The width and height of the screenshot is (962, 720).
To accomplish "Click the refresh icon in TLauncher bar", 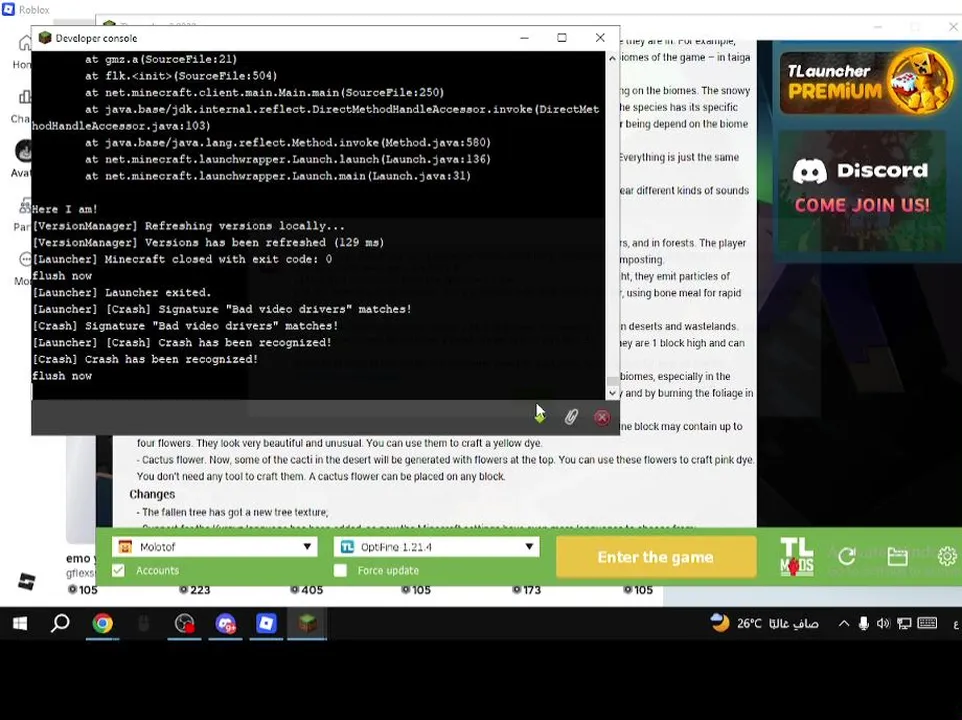I will [847, 556].
